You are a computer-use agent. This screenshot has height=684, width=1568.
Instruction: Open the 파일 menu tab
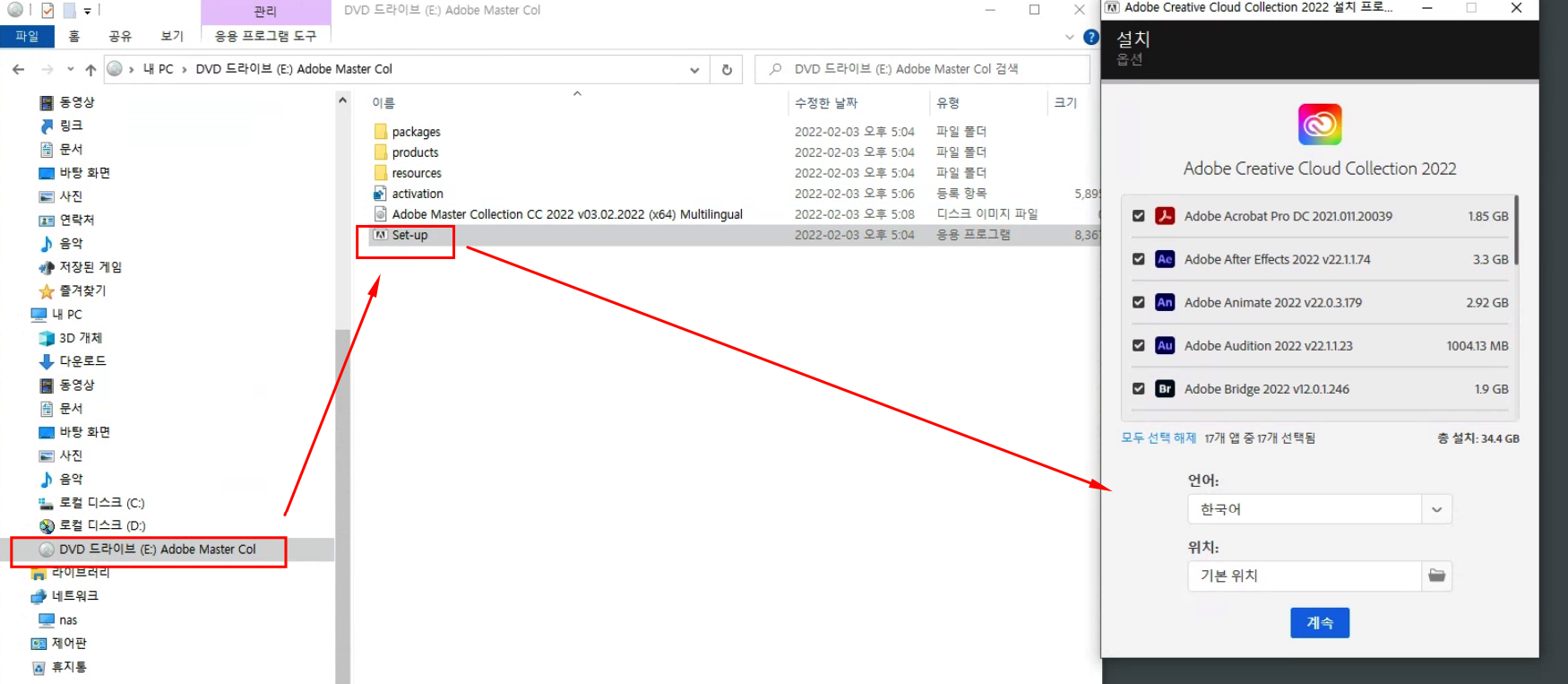27,36
